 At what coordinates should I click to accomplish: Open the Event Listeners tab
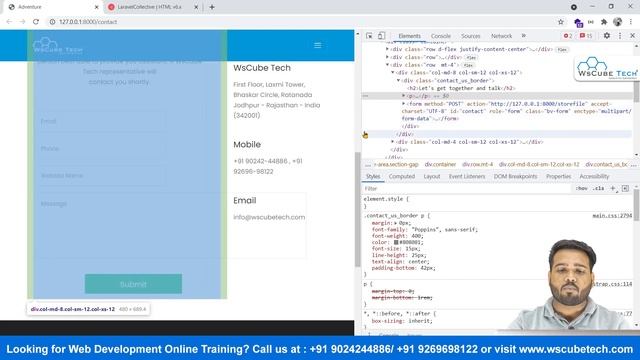click(x=467, y=176)
